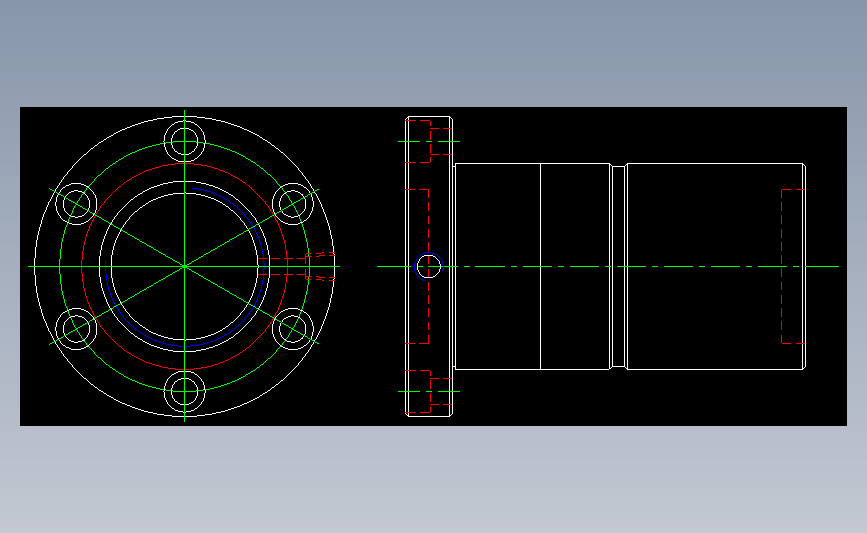Select the small blue circle in the side view
Screen dimensions: 867x533
(x=429, y=266)
